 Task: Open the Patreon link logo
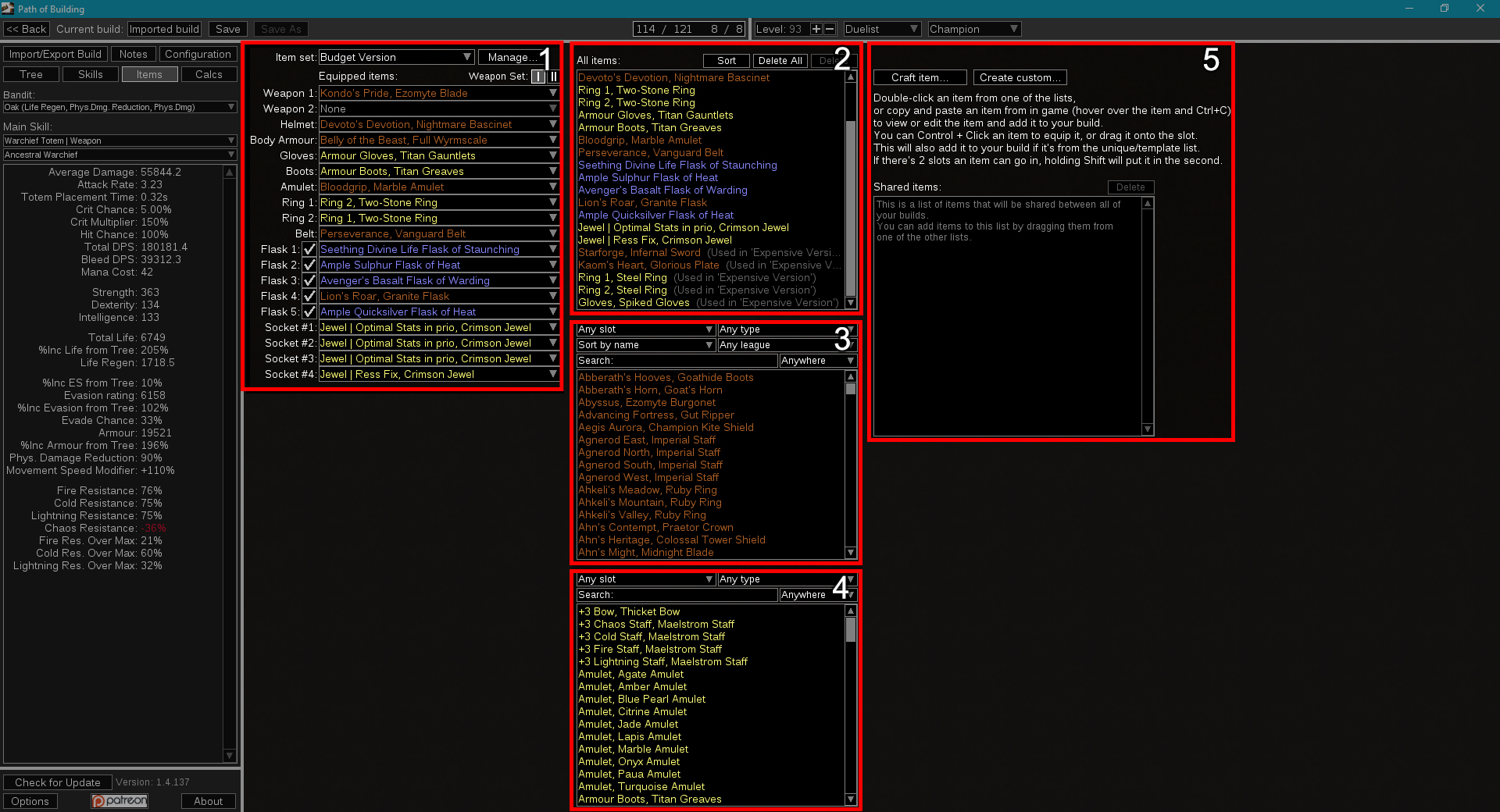click(120, 801)
